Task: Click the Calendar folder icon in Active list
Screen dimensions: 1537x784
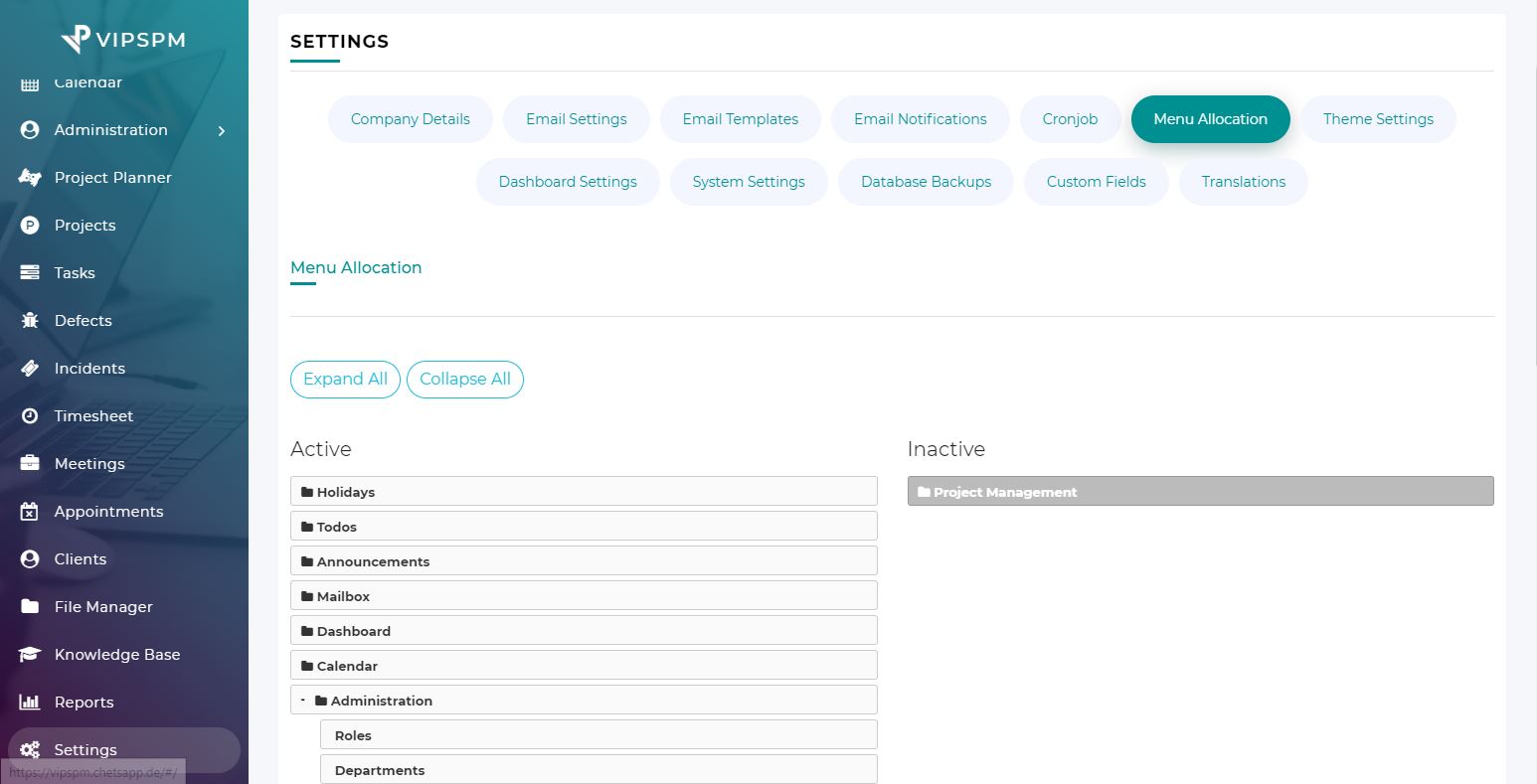Action: [x=307, y=666]
